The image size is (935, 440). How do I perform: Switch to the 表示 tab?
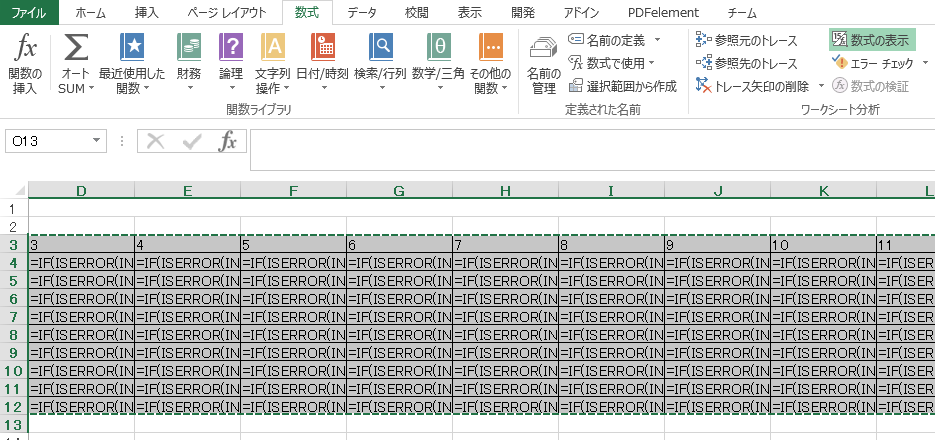point(469,13)
